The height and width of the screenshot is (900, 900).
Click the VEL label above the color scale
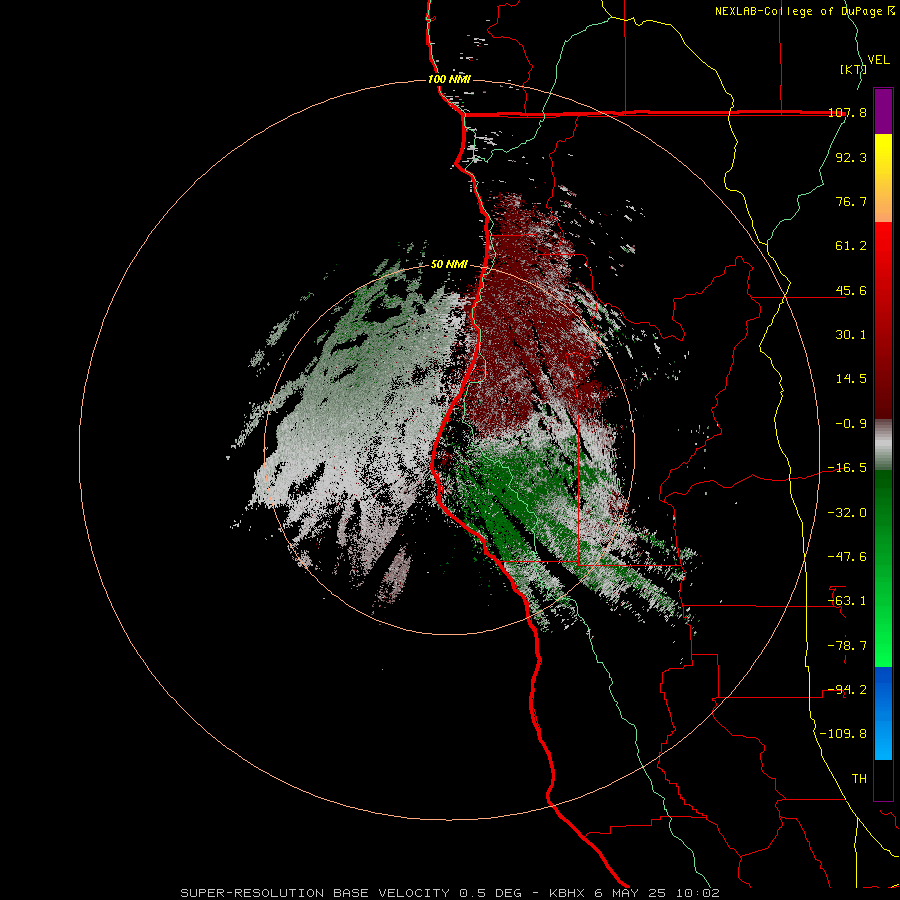[878, 59]
